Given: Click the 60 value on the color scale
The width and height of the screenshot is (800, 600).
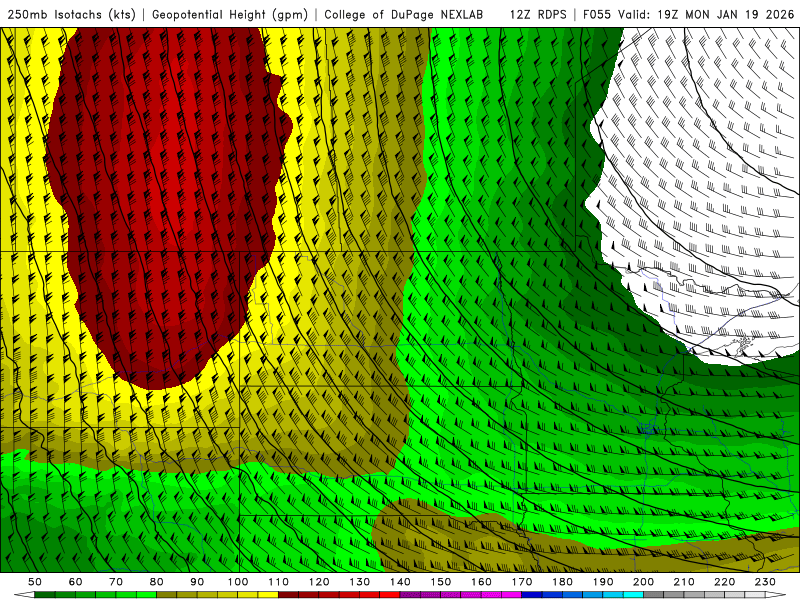Looking at the screenshot, I should pos(76,582).
